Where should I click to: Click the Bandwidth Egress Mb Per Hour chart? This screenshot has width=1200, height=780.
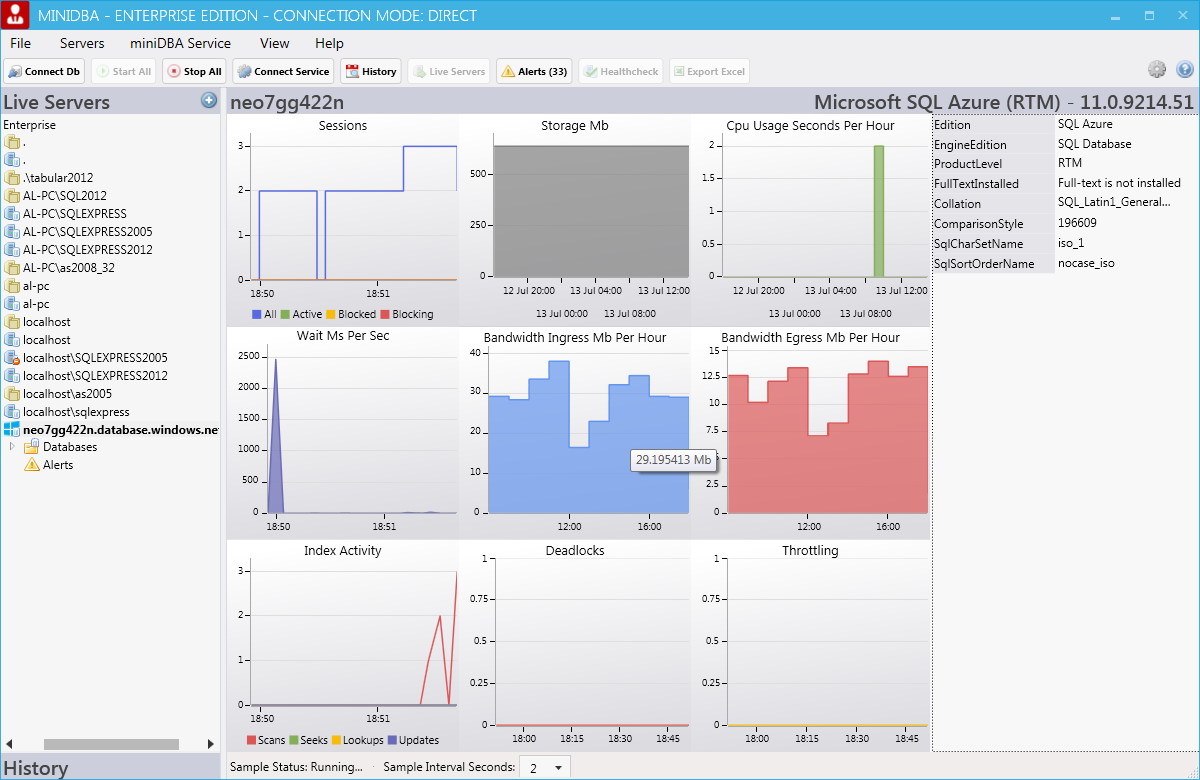click(x=810, y=432)
